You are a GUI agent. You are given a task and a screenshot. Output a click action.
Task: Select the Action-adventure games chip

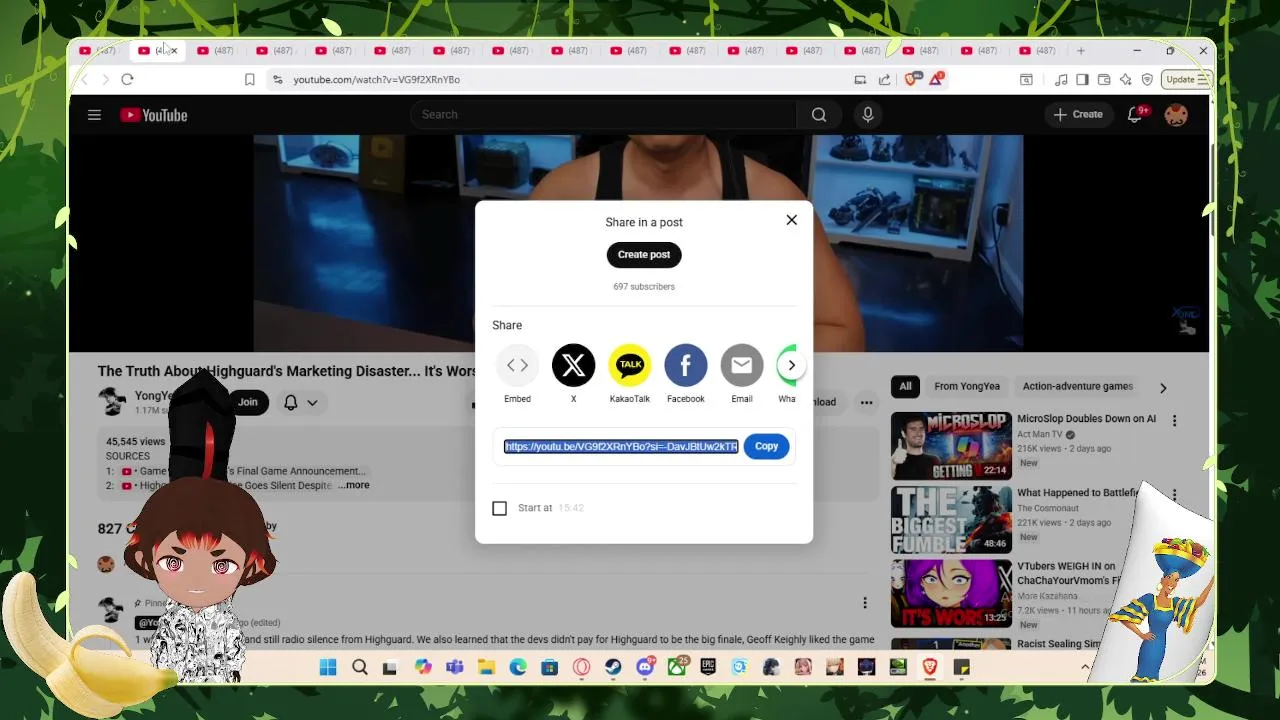[x=1078, y=386]
